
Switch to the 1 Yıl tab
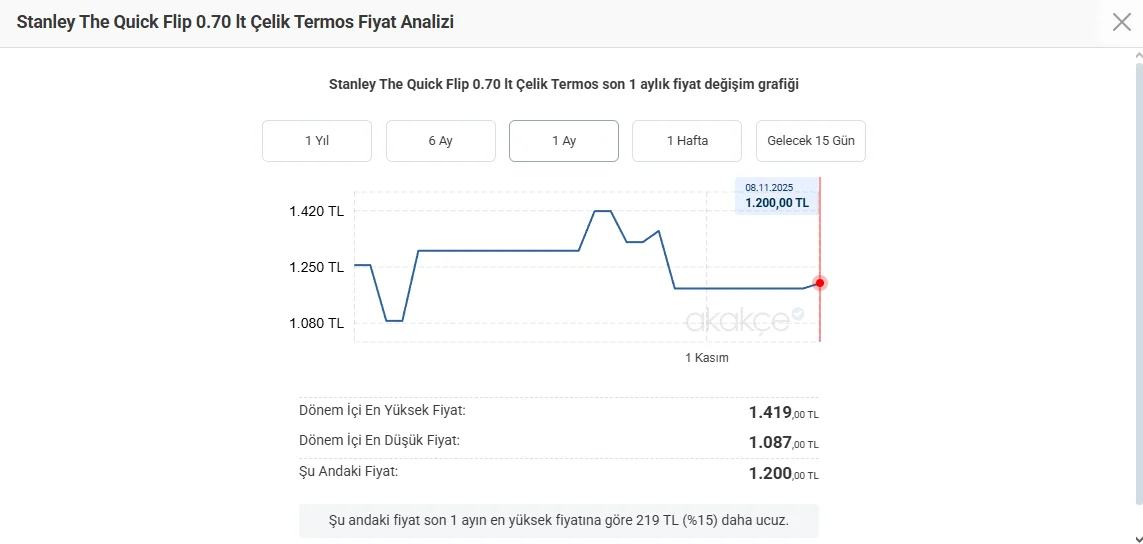[x=317, y=141]
